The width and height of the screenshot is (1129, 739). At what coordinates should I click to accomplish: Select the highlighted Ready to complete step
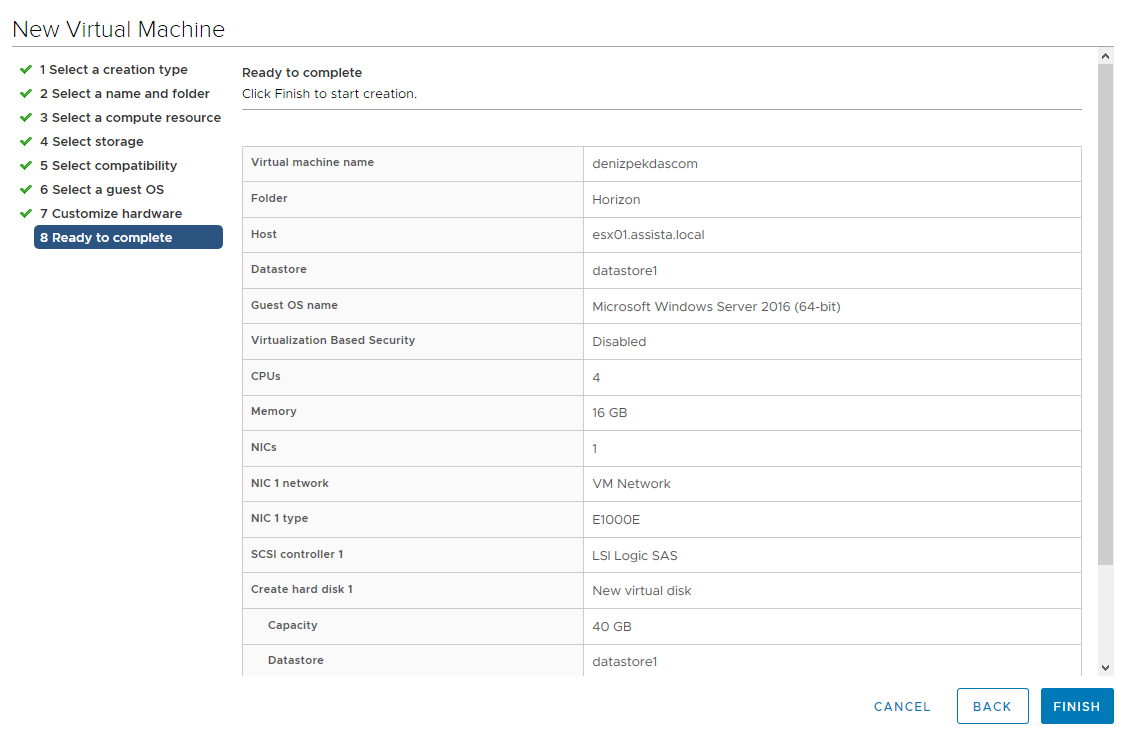pos(128,237)
